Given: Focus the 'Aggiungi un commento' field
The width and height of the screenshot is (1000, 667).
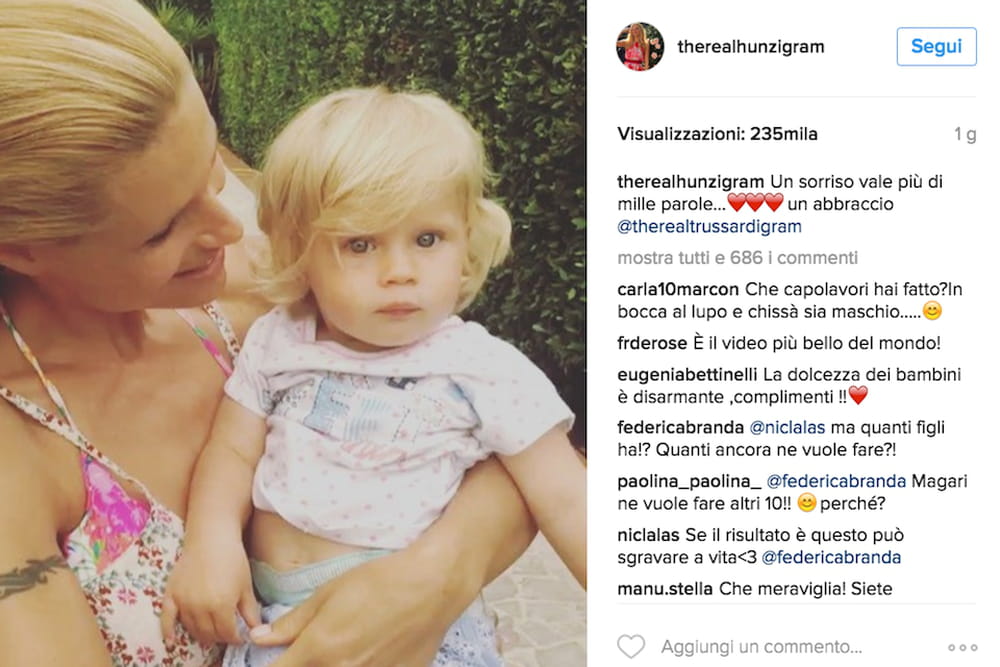Looking at the screenshot, I should coord(761,647).
